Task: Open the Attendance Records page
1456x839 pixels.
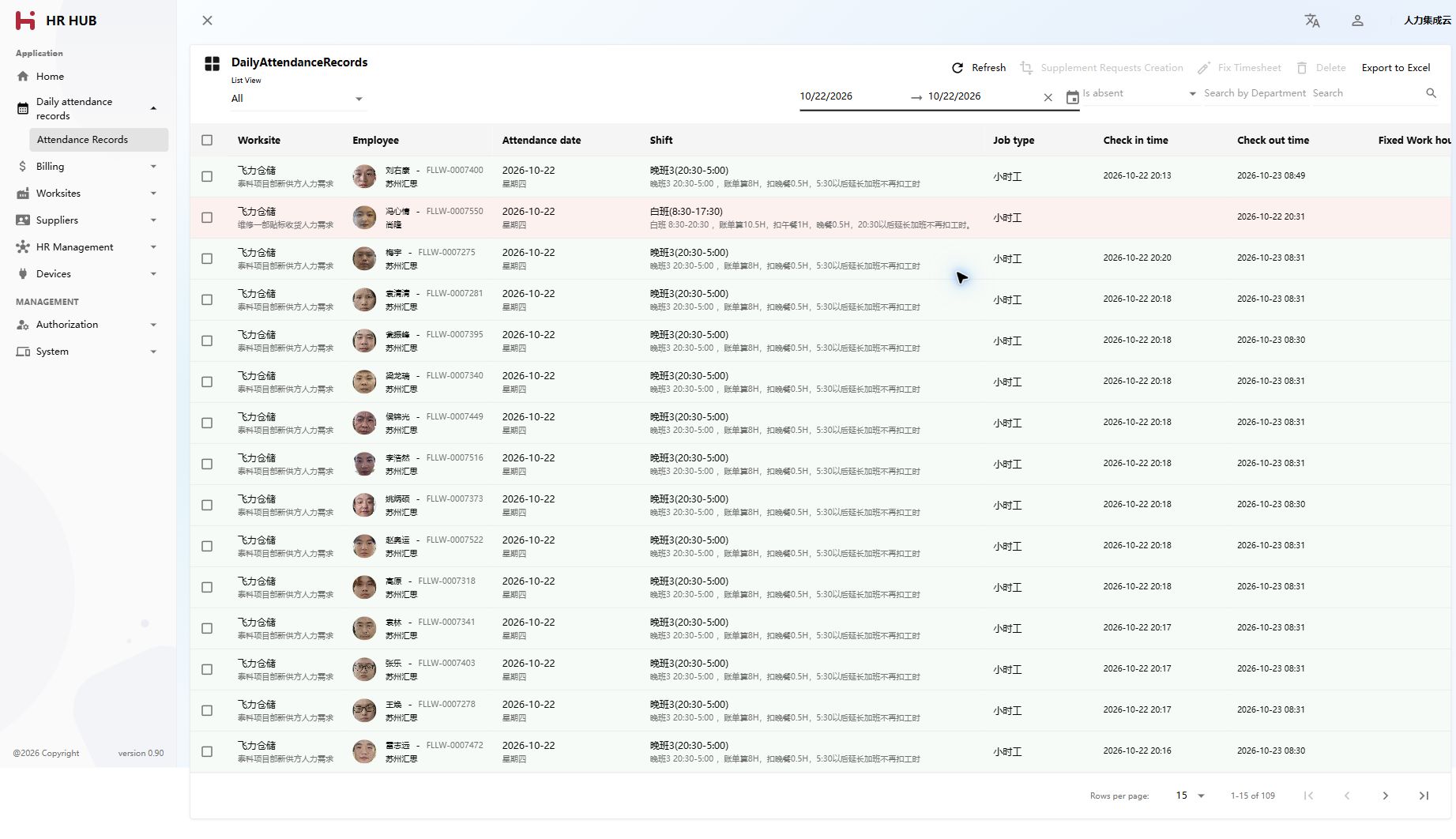Action: coord(99,140)
